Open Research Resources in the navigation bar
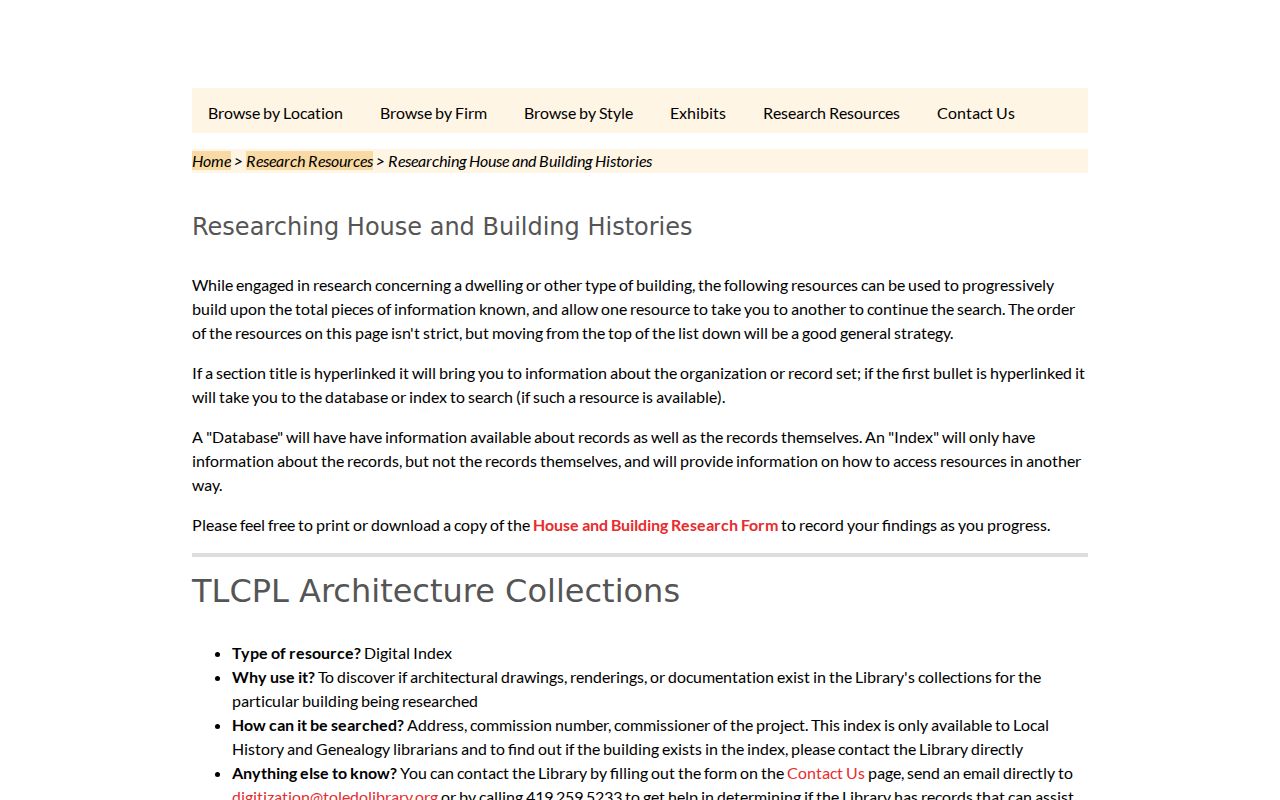The image size is (1280, 800). (x=831, y=113)
